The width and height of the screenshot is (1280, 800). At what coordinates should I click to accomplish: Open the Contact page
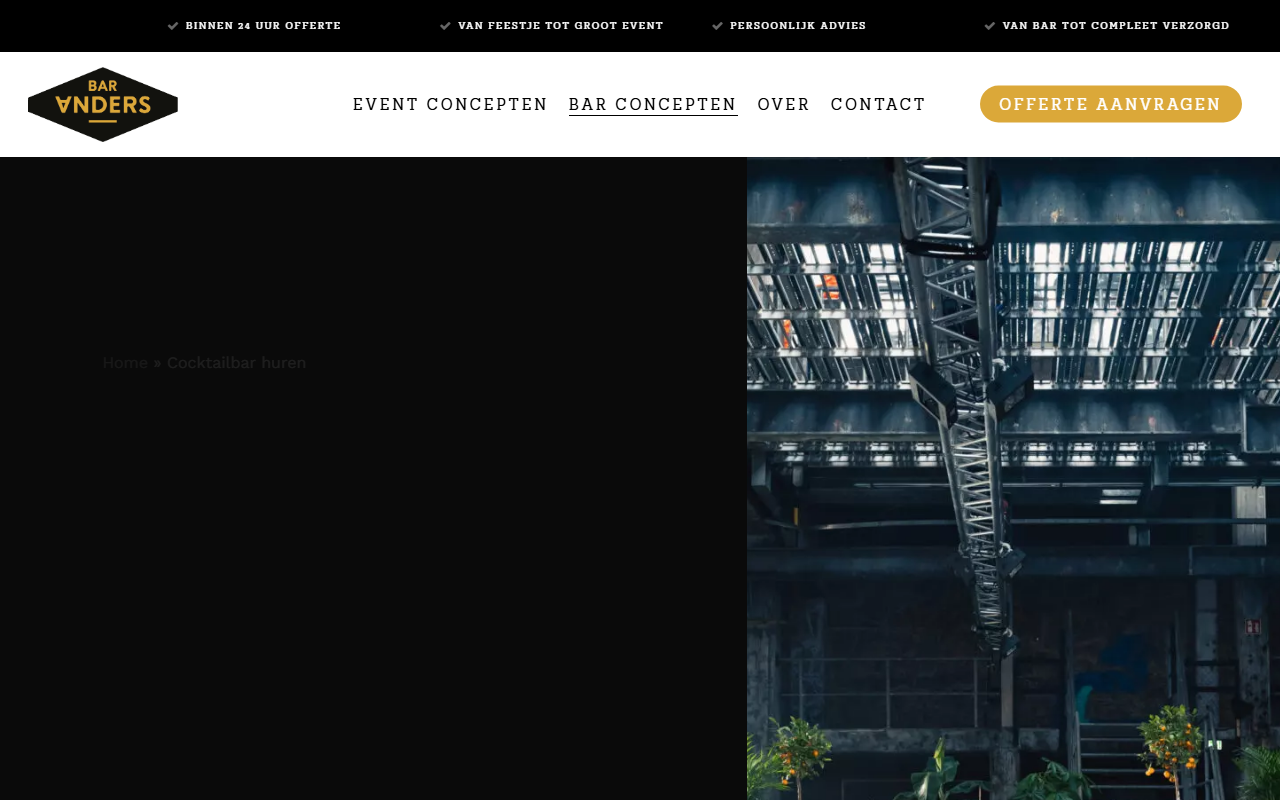878,104
